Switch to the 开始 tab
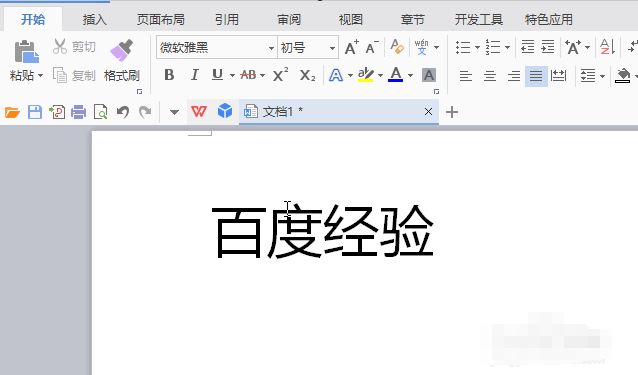The width and height of the screenshot is (638, 375). pos(33,20)
